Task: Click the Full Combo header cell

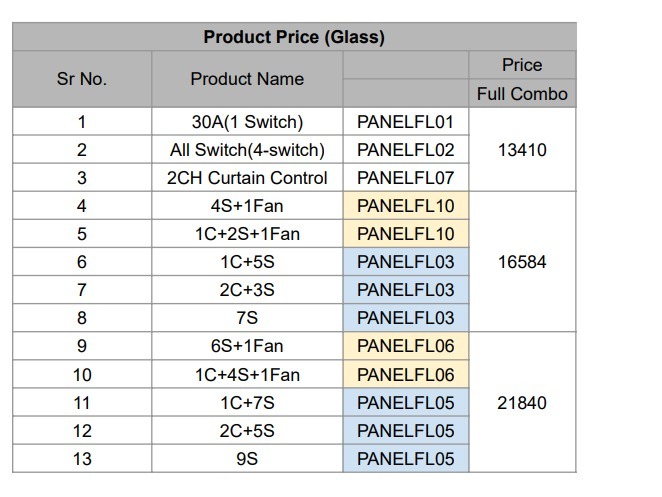Action: point(522,93)
